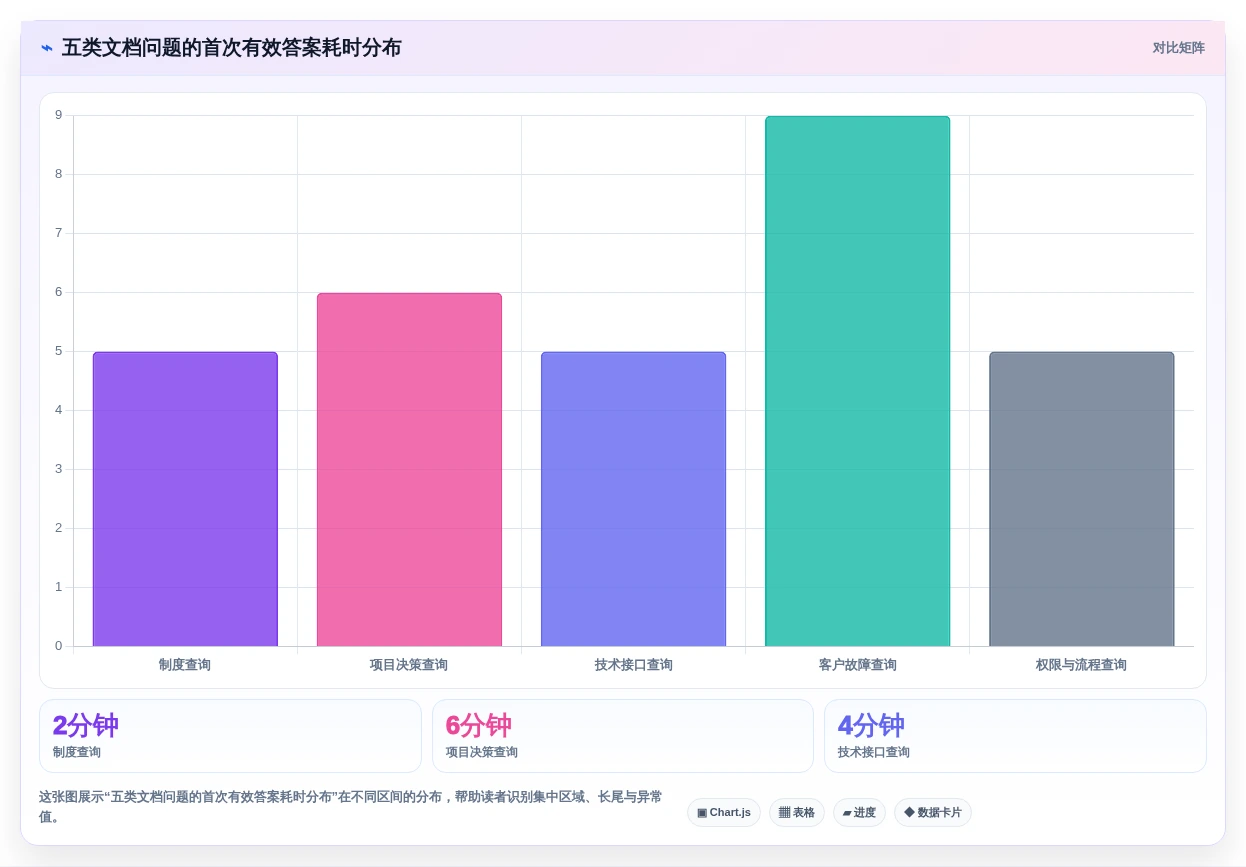The image size is (1246, 867).
Task: Click the pink 项目决策查询 bar
Action: click(x=409, y=470)
